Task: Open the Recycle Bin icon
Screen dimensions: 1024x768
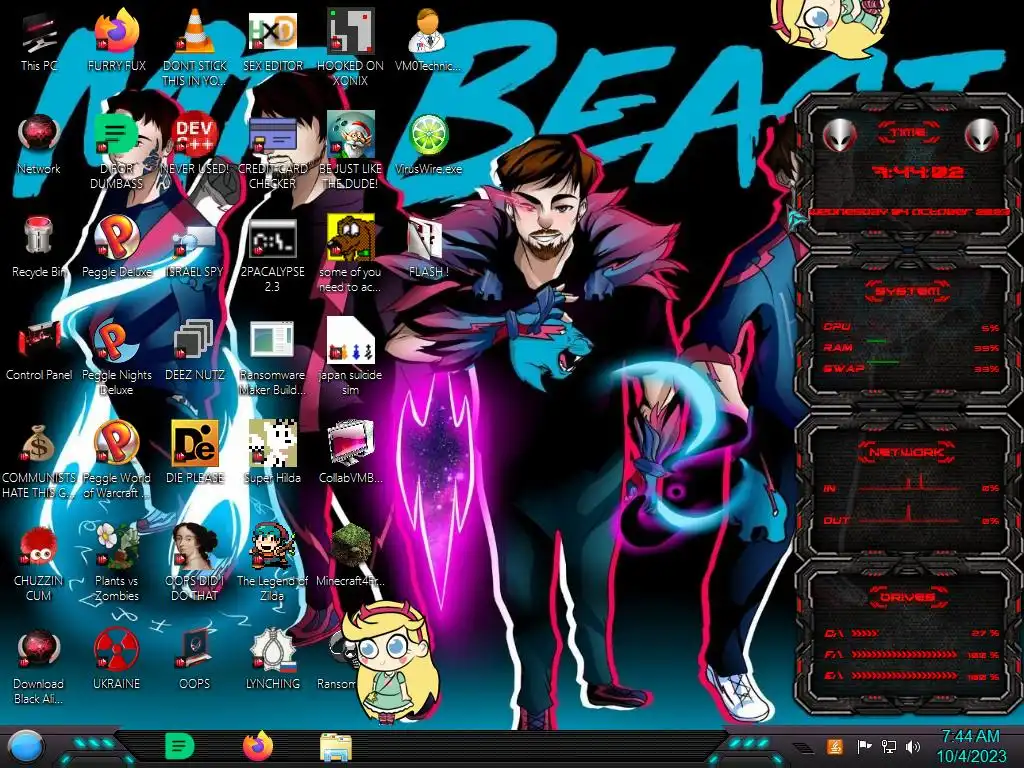Action: coord(39,247)
